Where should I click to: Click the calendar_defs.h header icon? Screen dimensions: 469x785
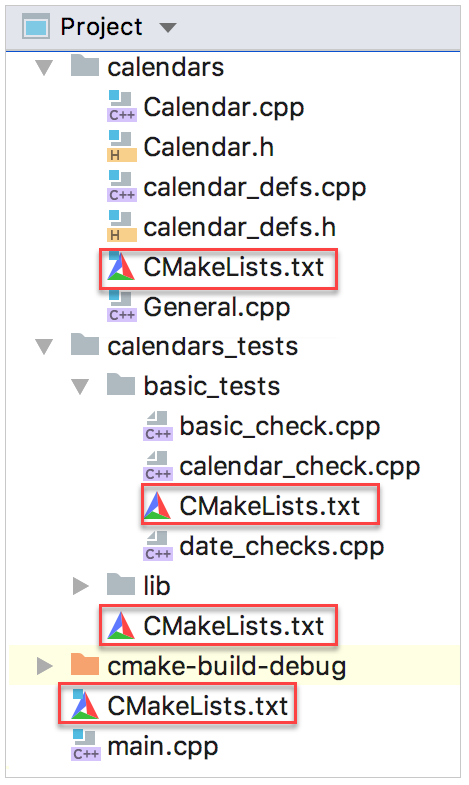coord(122,227)
